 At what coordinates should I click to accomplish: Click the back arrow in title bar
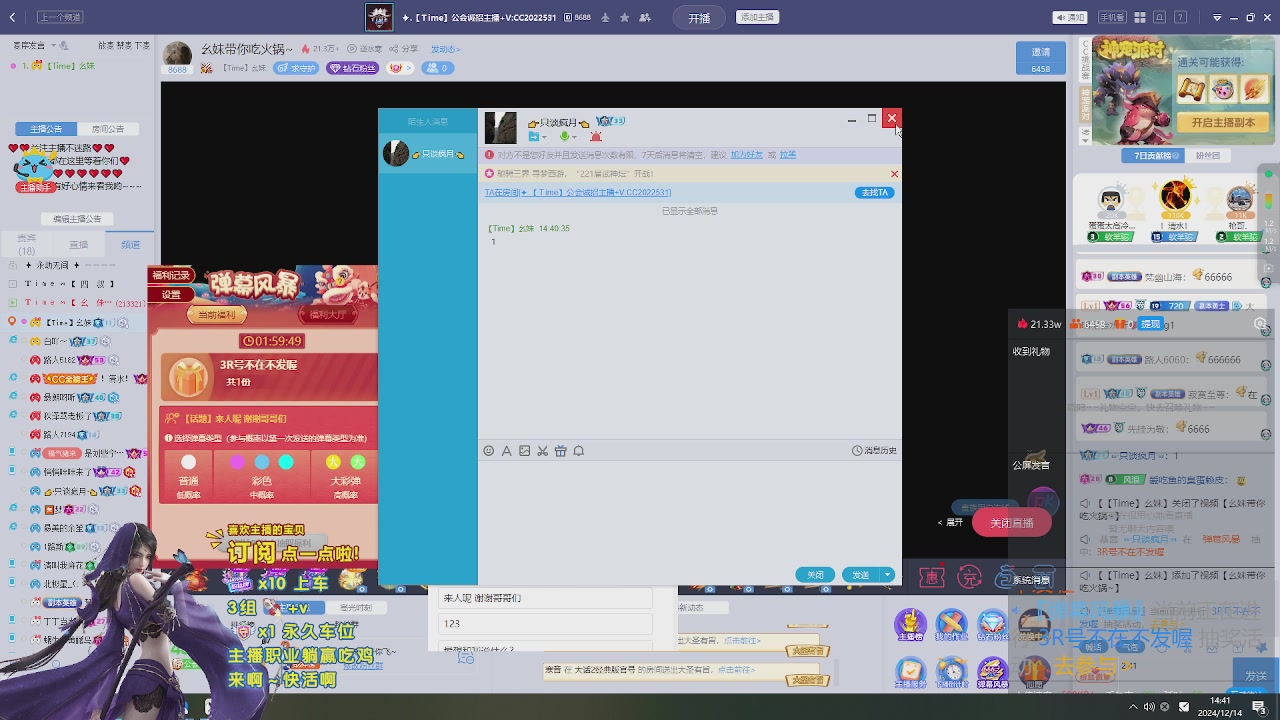click(14, 17)
